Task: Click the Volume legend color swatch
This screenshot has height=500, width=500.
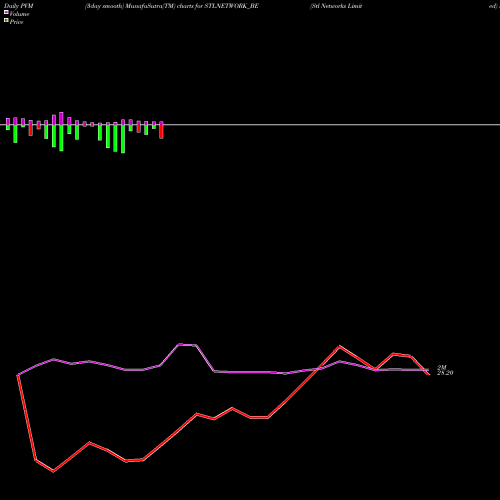Action: pyautogui.click(x=6, y=12)
